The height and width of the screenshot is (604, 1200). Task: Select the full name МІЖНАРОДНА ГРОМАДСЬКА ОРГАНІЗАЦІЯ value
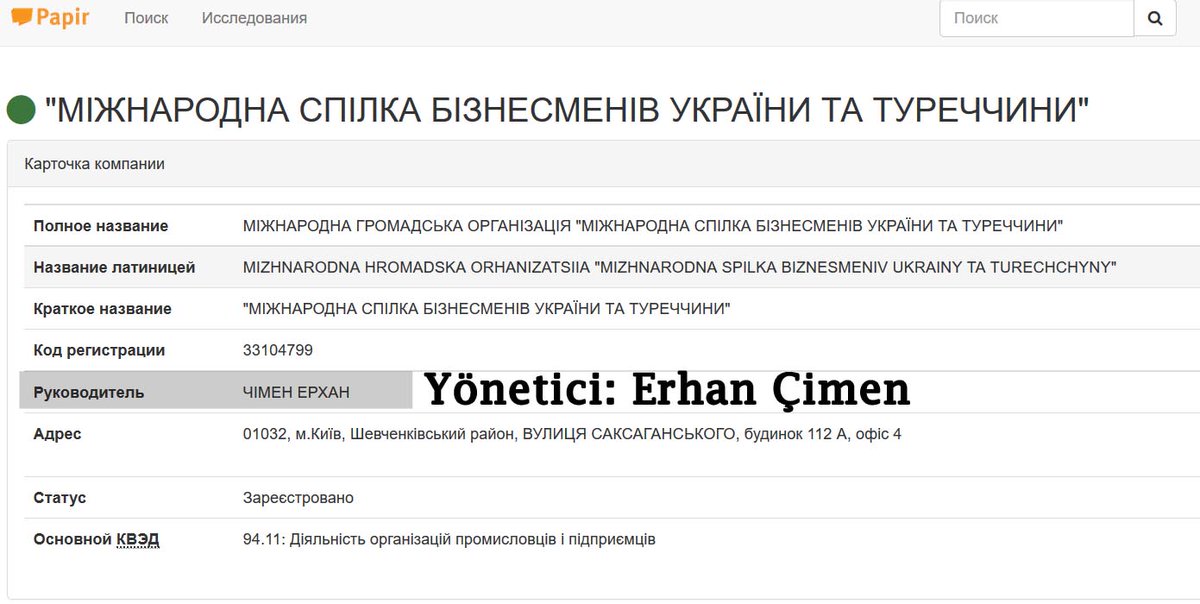(x=653, y=226)
